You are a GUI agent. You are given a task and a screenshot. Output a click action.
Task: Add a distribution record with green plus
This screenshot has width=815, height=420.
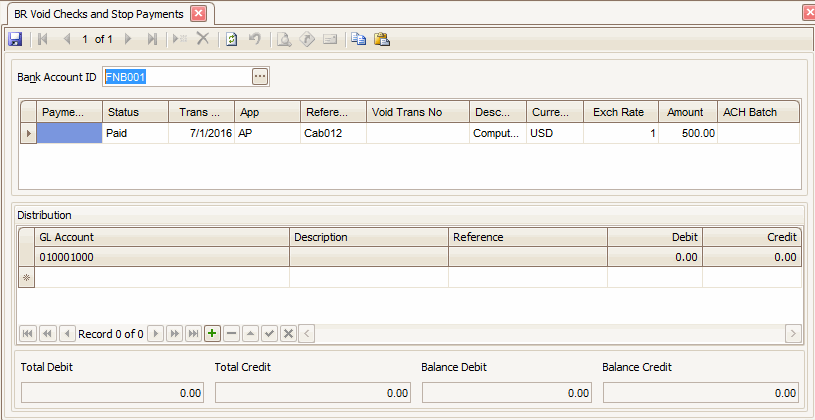212,333
